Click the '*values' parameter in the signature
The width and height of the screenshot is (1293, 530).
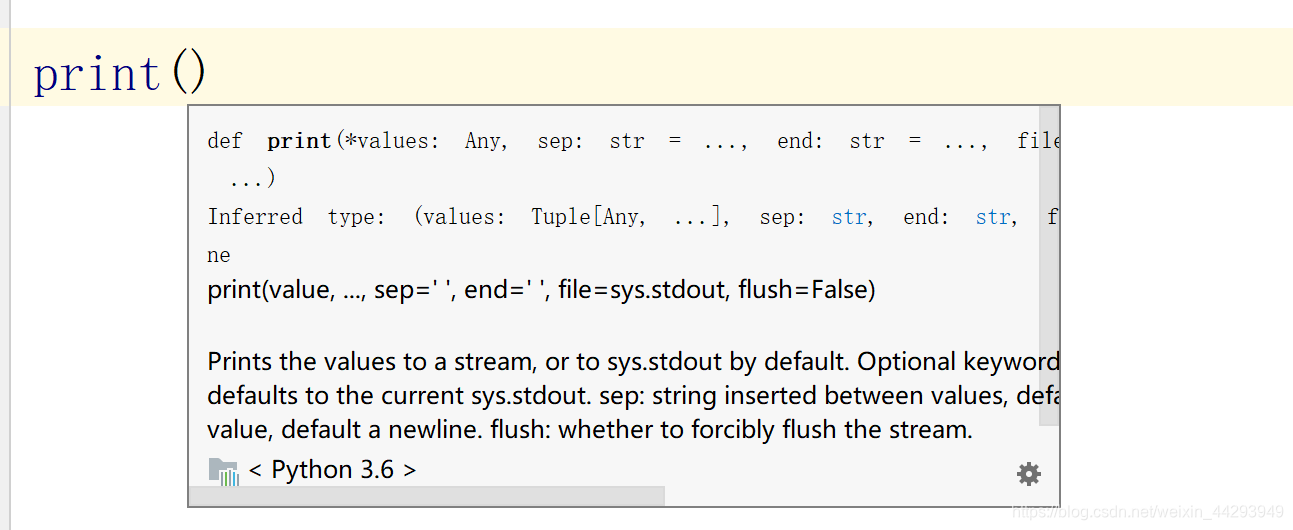(x=390, y=141)
